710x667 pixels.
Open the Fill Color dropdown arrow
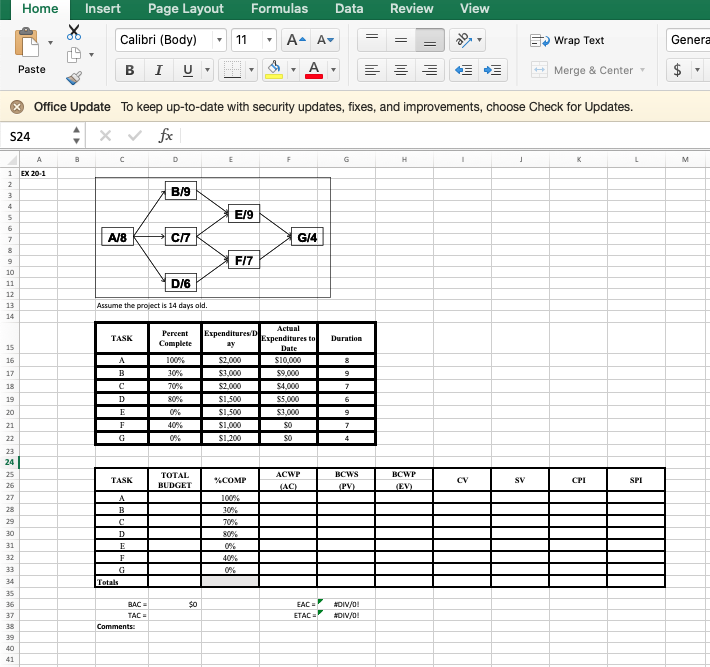(293, 70)
